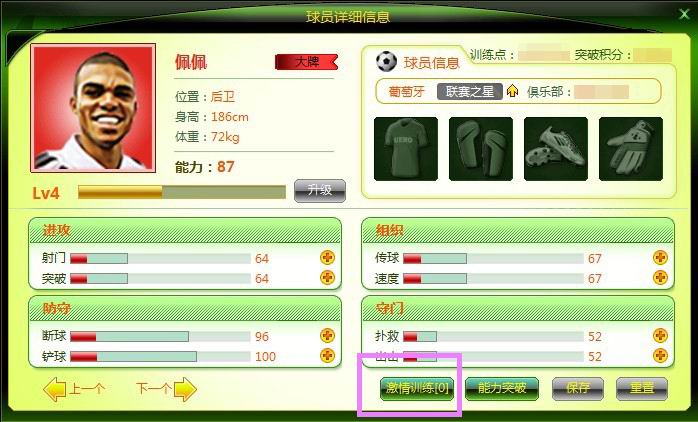Click the plus icon beside 铲球 value 100

click(328, 355)
